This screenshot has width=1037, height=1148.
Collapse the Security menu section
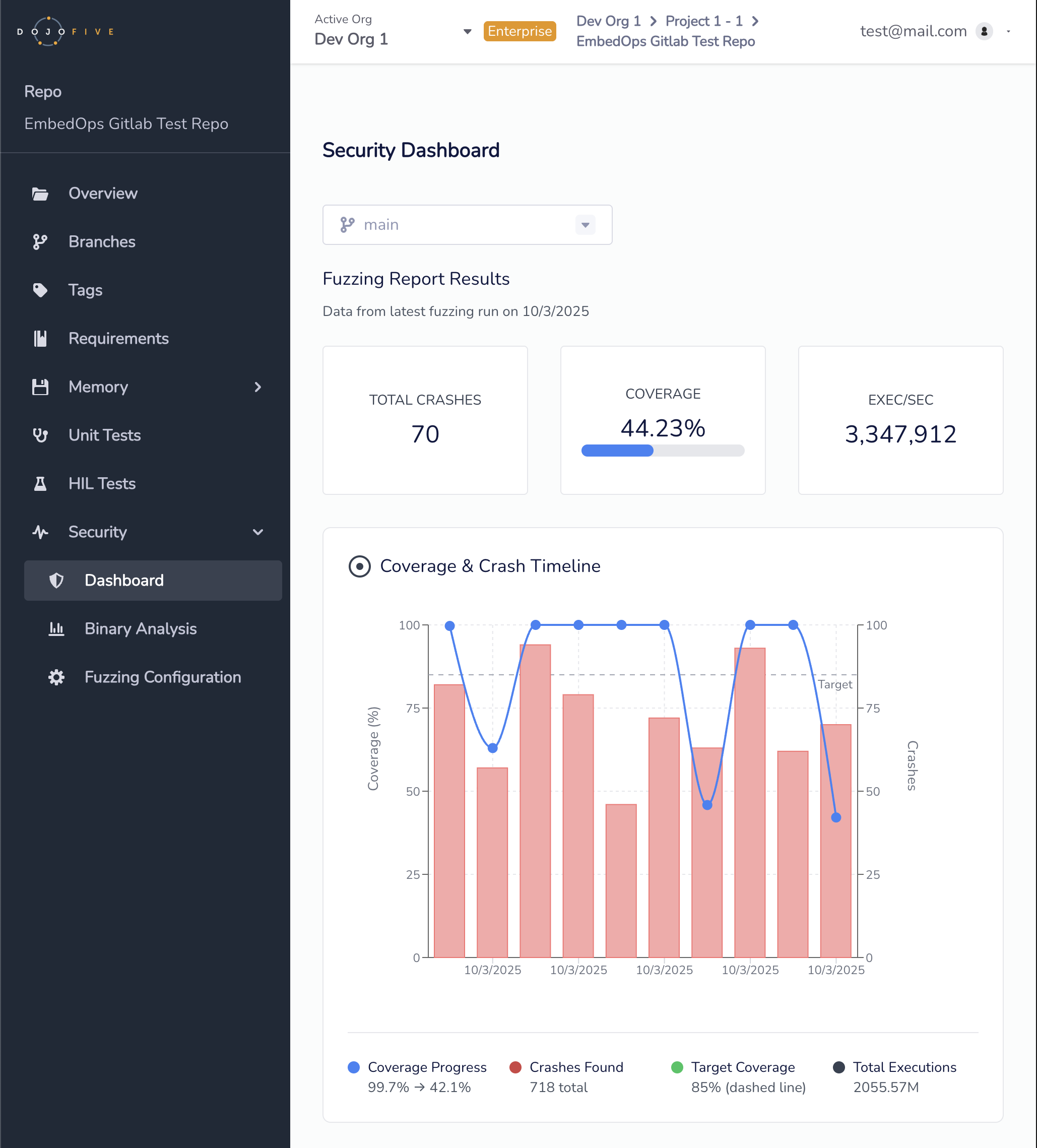tap(258, 532)
